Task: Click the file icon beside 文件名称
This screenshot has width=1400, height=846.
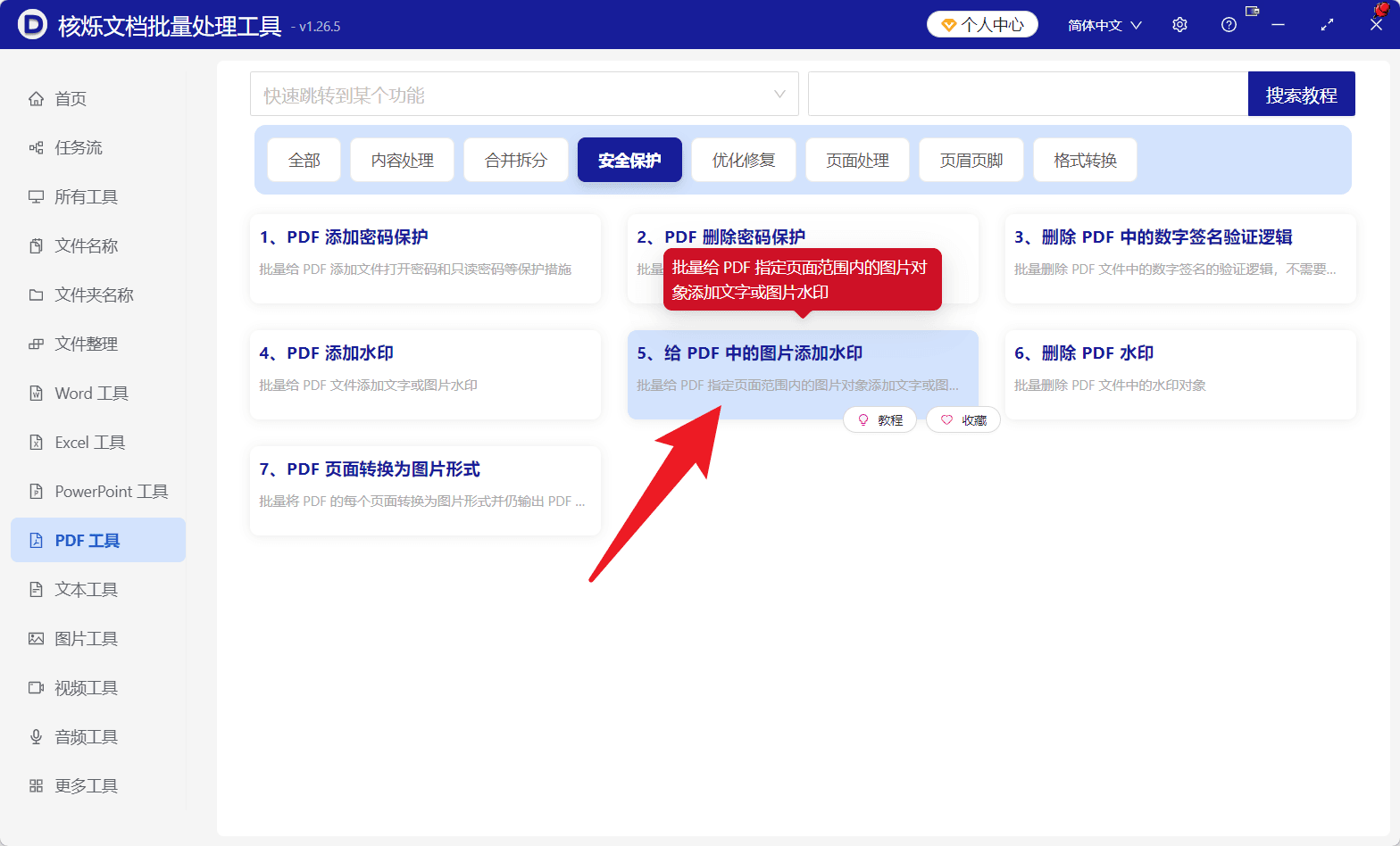Action: point(36,245)
